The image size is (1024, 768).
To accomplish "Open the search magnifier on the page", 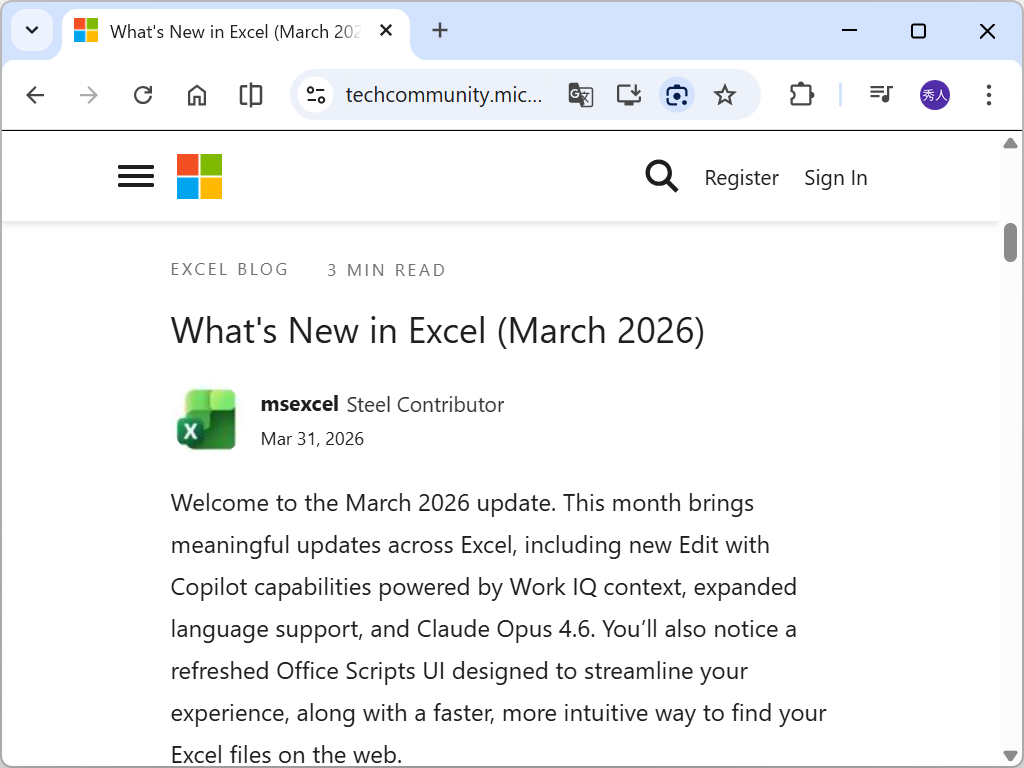I will click(x=662, y=176).
